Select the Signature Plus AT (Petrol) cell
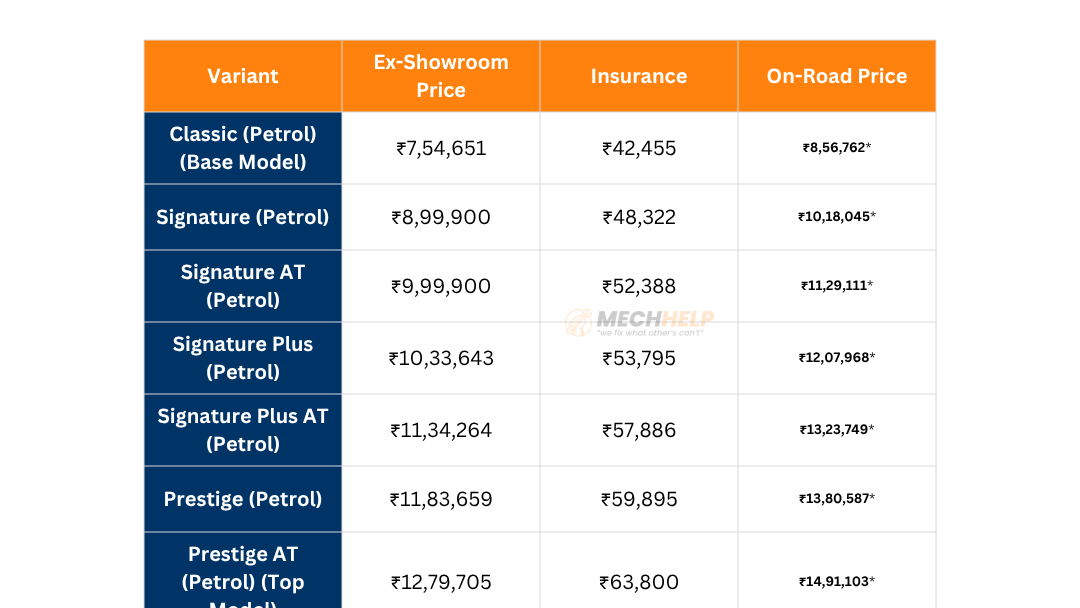Image resolution: width=1080 pixels, height=608 pixels. click(243, 430)
